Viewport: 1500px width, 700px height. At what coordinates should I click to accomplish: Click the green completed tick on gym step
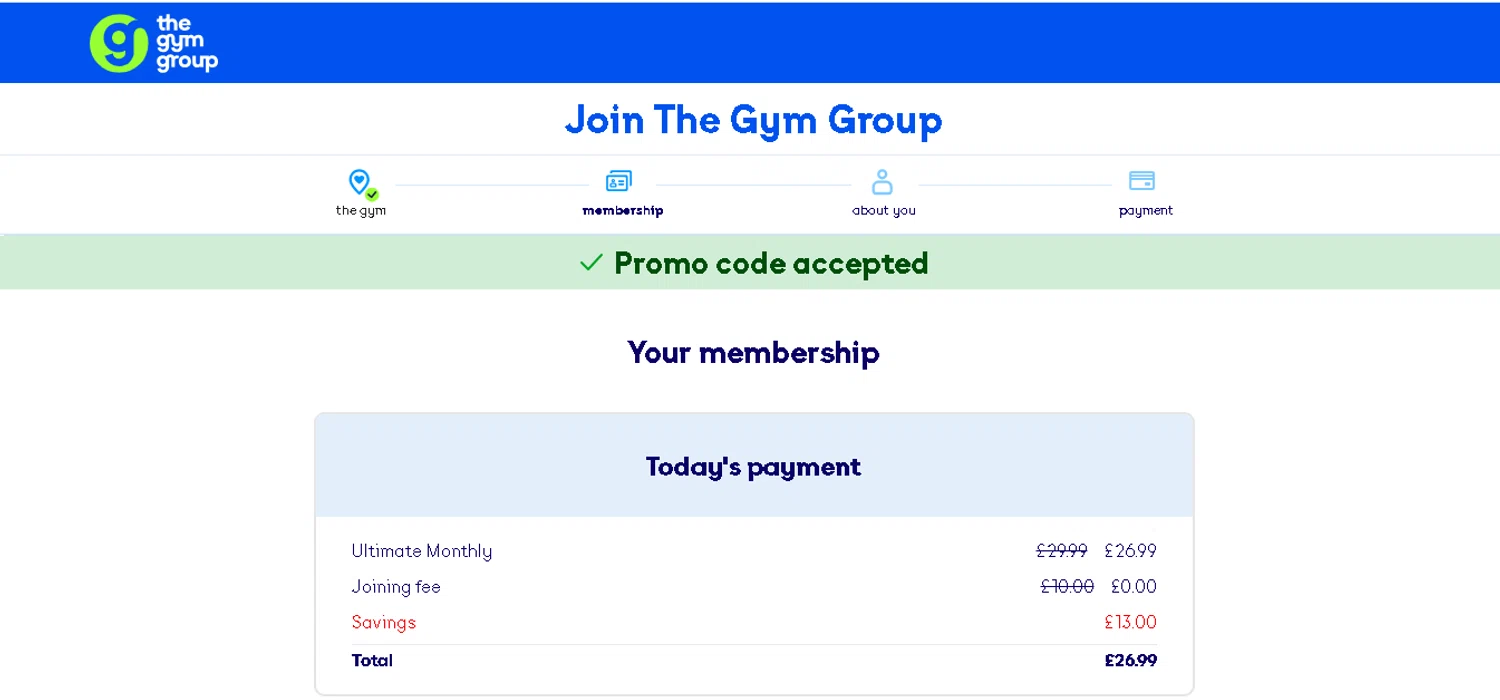pos(372,195)
